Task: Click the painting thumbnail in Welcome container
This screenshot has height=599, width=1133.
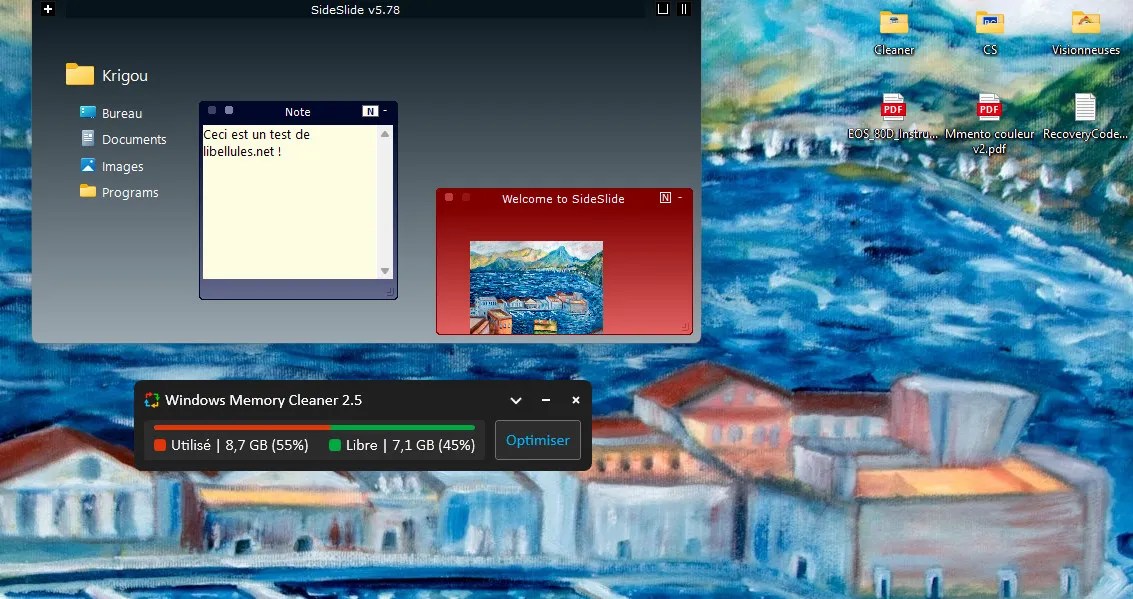Action: (x=536, y=288)
